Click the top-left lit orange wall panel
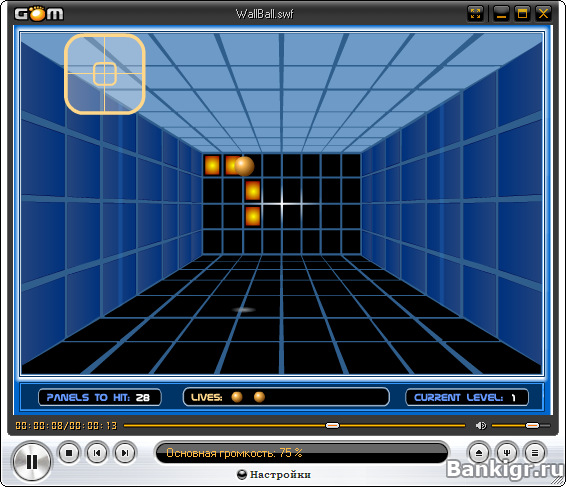566x487 pixels. point(212,165)
